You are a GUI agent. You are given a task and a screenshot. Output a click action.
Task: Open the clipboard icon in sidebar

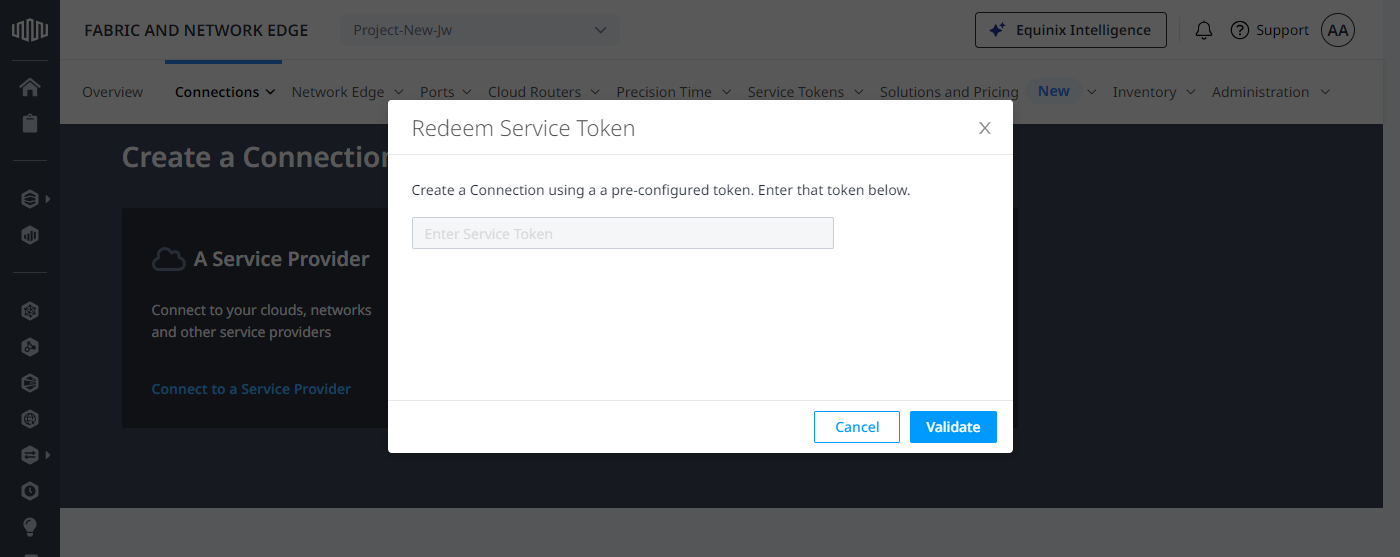click(x=30, y=124)
